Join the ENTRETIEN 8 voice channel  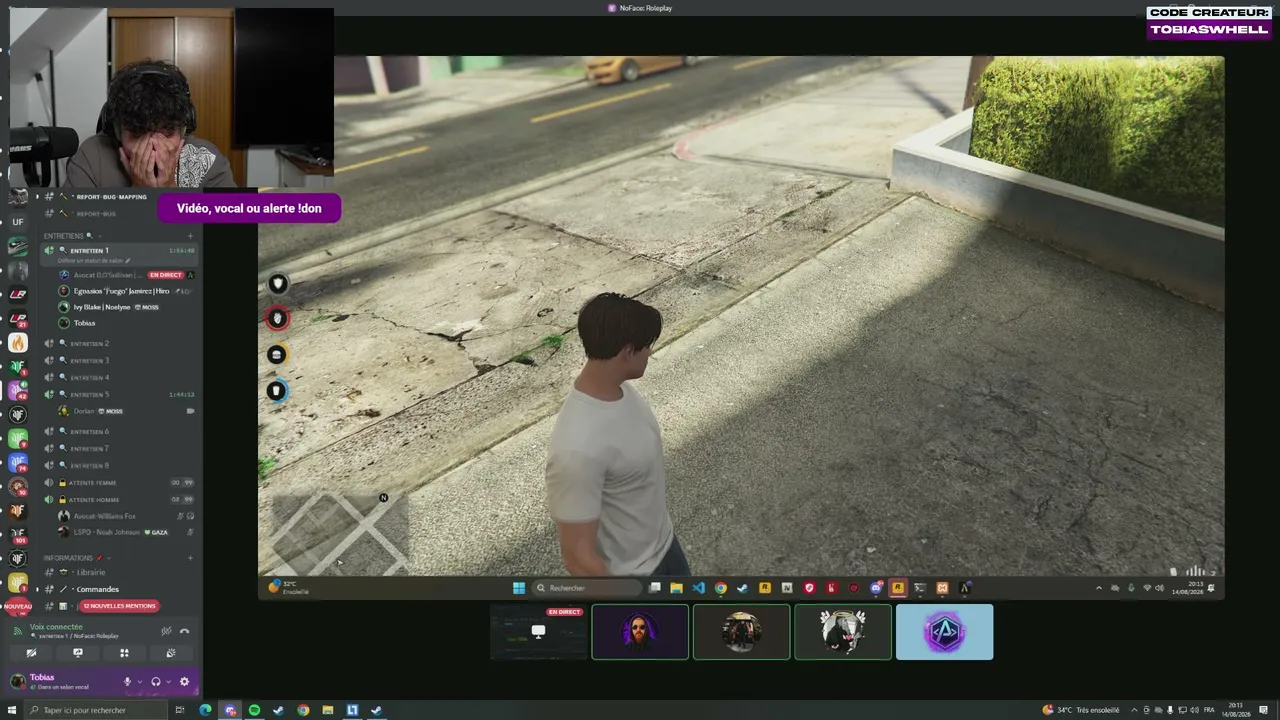pos(118,466)
